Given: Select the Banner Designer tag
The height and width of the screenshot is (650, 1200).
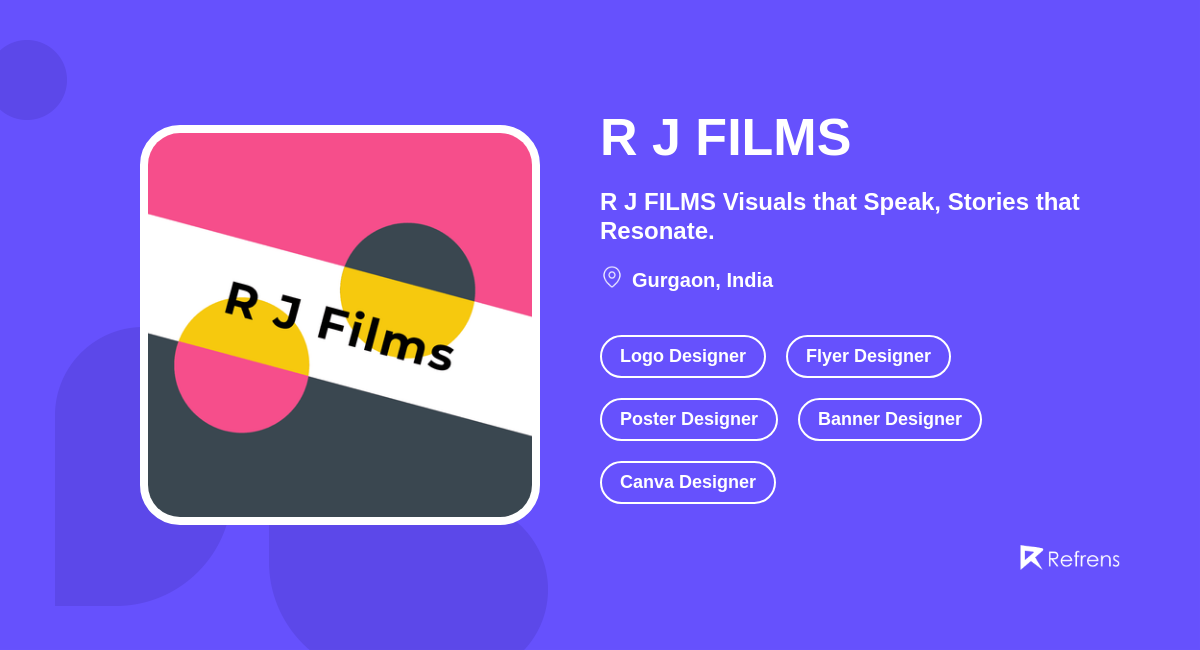Looking at the screenshot, I should coord(889,419).
